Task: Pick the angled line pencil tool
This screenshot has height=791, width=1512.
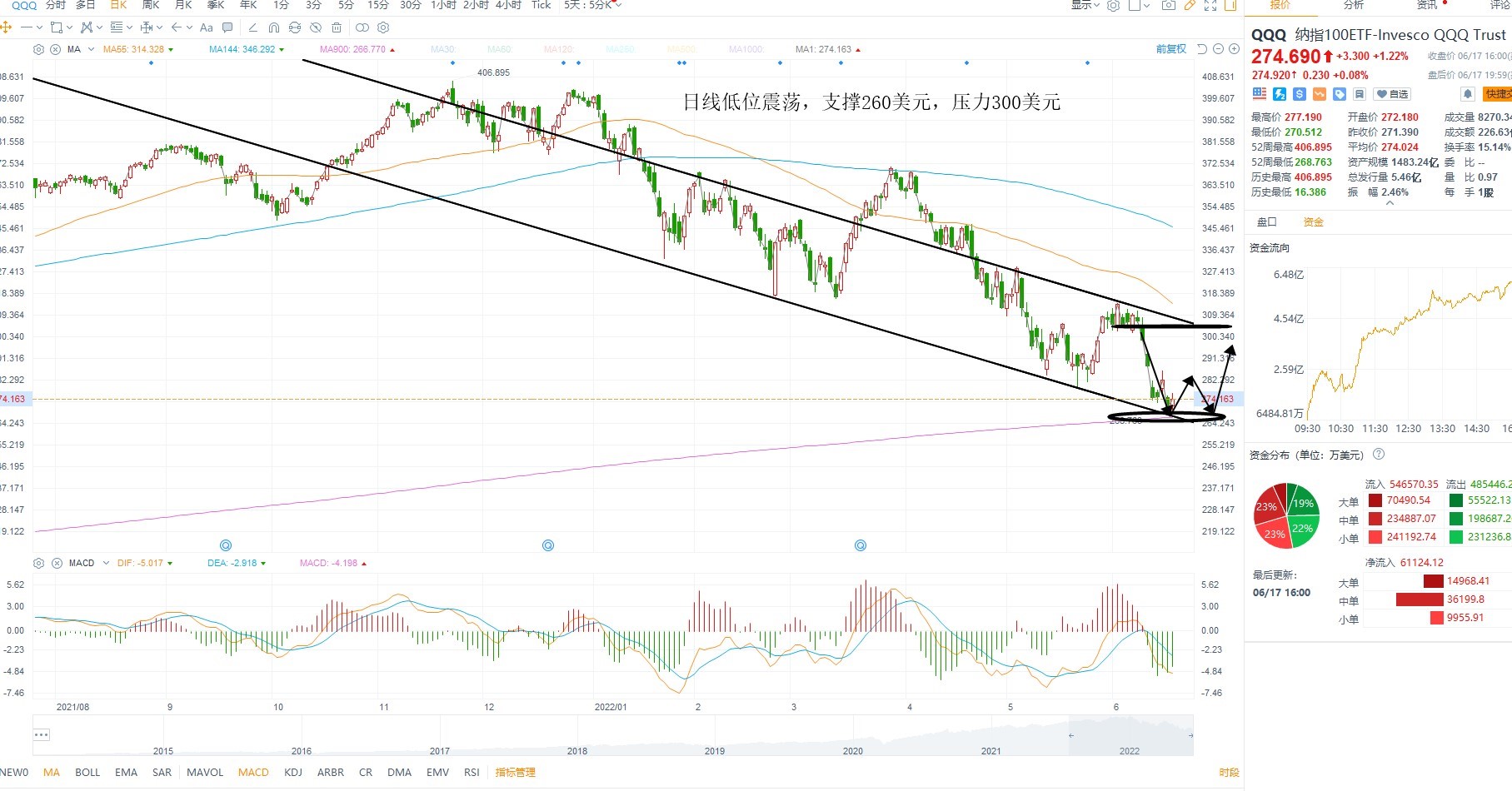Action: click(253, 27)
